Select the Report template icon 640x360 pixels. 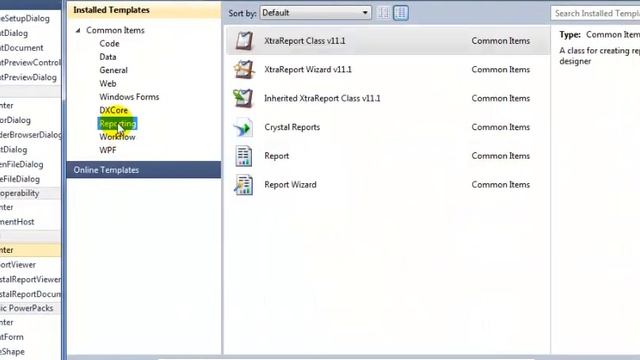(x=244, y=156)
